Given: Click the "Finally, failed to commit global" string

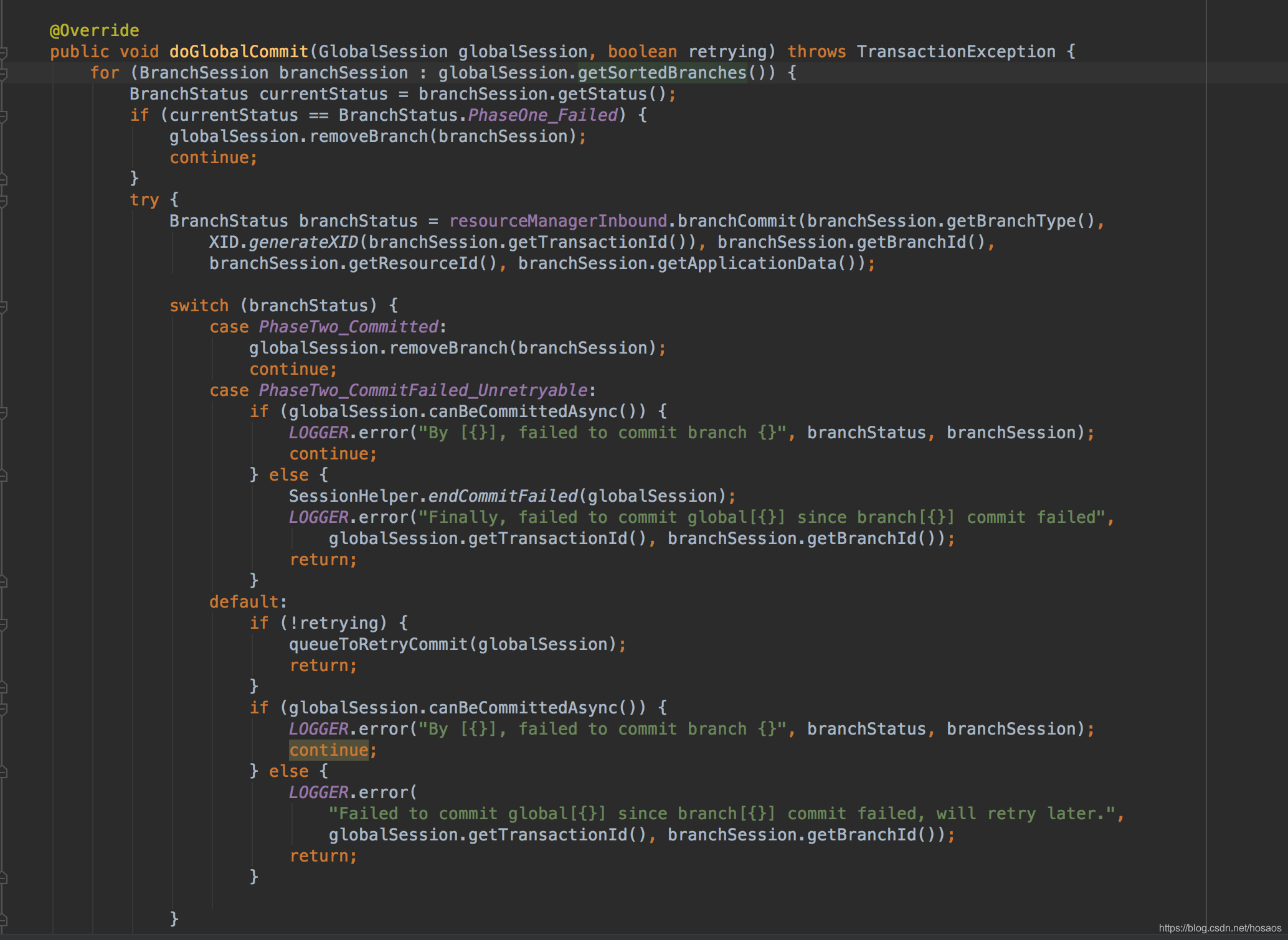Looking at the screenshot, I should point(762,517).
